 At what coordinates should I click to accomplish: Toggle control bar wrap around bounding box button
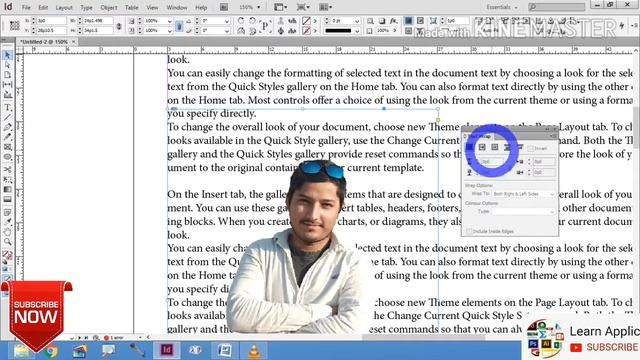(x=420, y=20)
